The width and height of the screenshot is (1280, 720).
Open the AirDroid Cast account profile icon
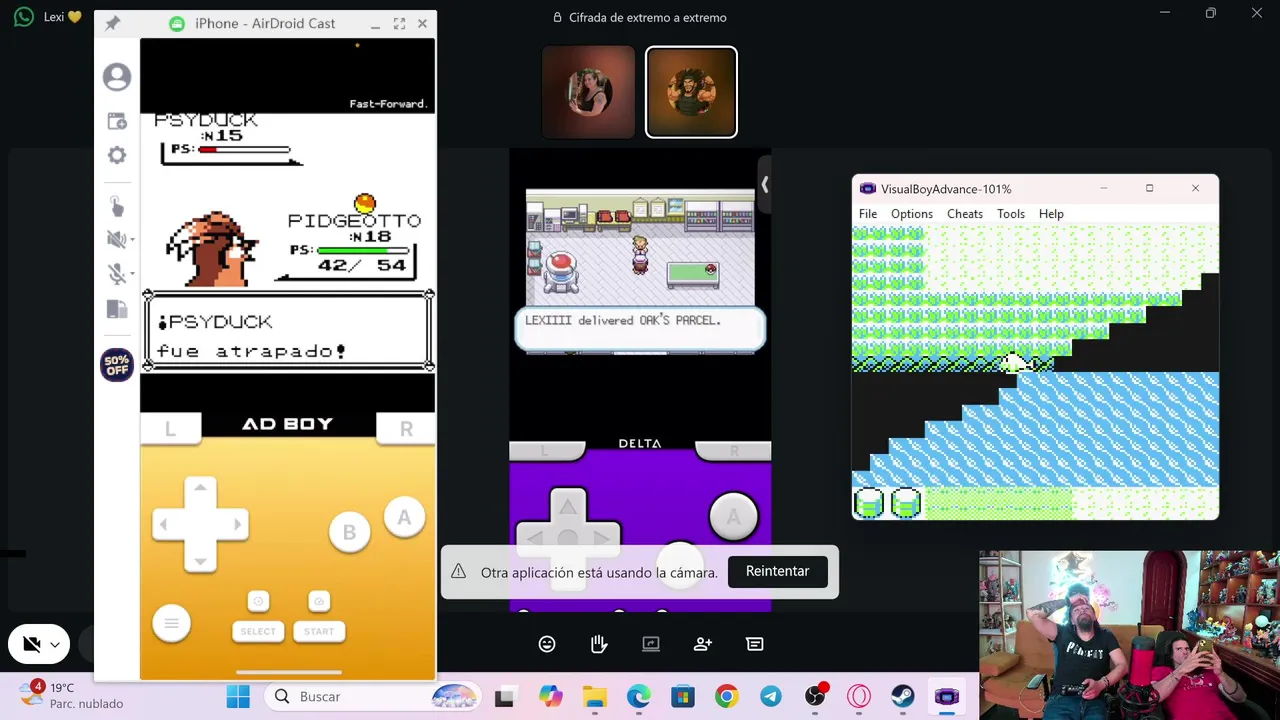pos(117,77)
